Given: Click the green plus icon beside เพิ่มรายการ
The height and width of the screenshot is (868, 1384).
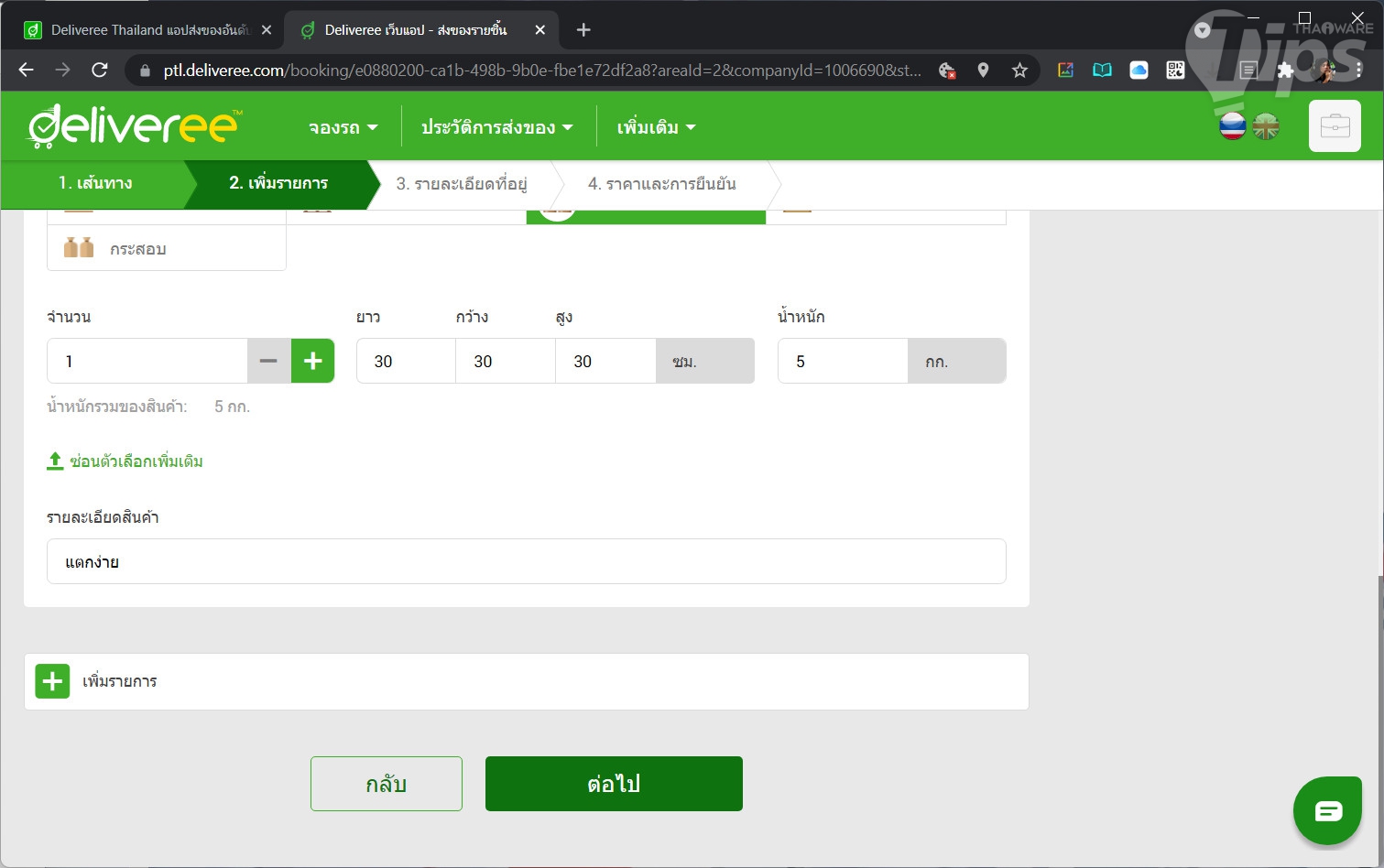Looking at the screenshot, I should [x=52, y=681].
